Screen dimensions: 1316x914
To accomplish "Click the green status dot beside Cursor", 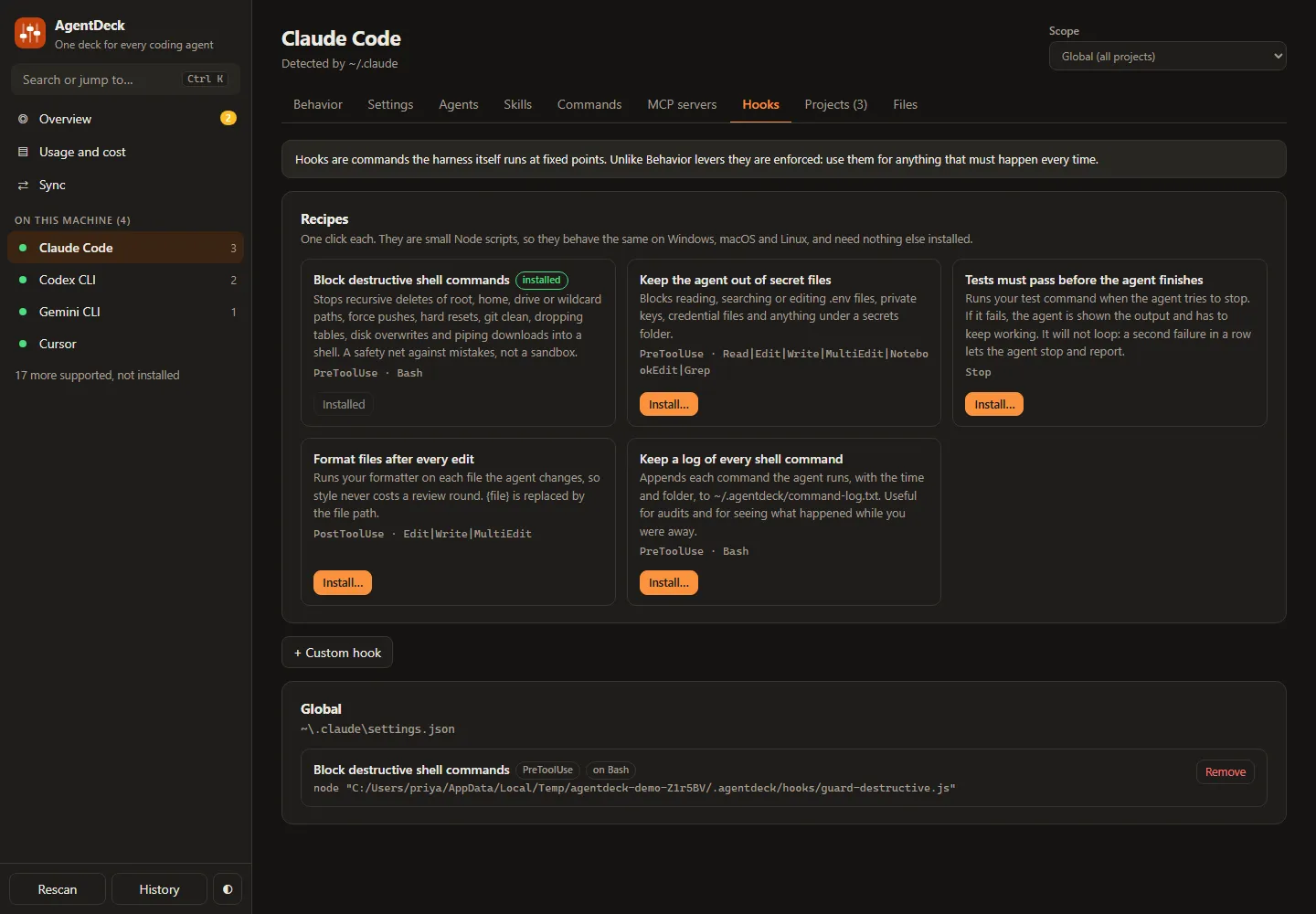I will pos(23,344).
